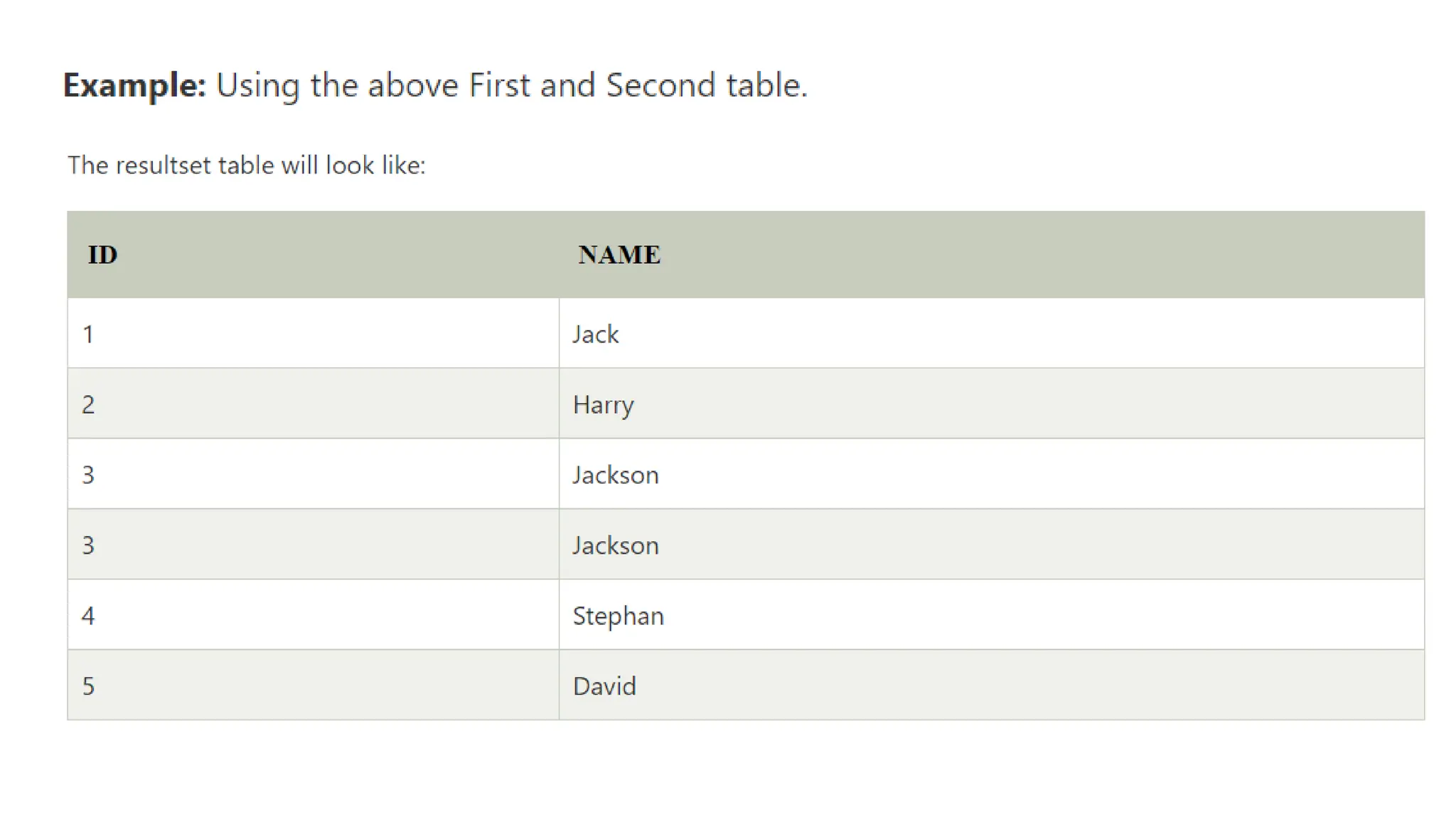This screenshot has height=819, width=1456.
Task: Click the ID column header
Action: (102, 255)
